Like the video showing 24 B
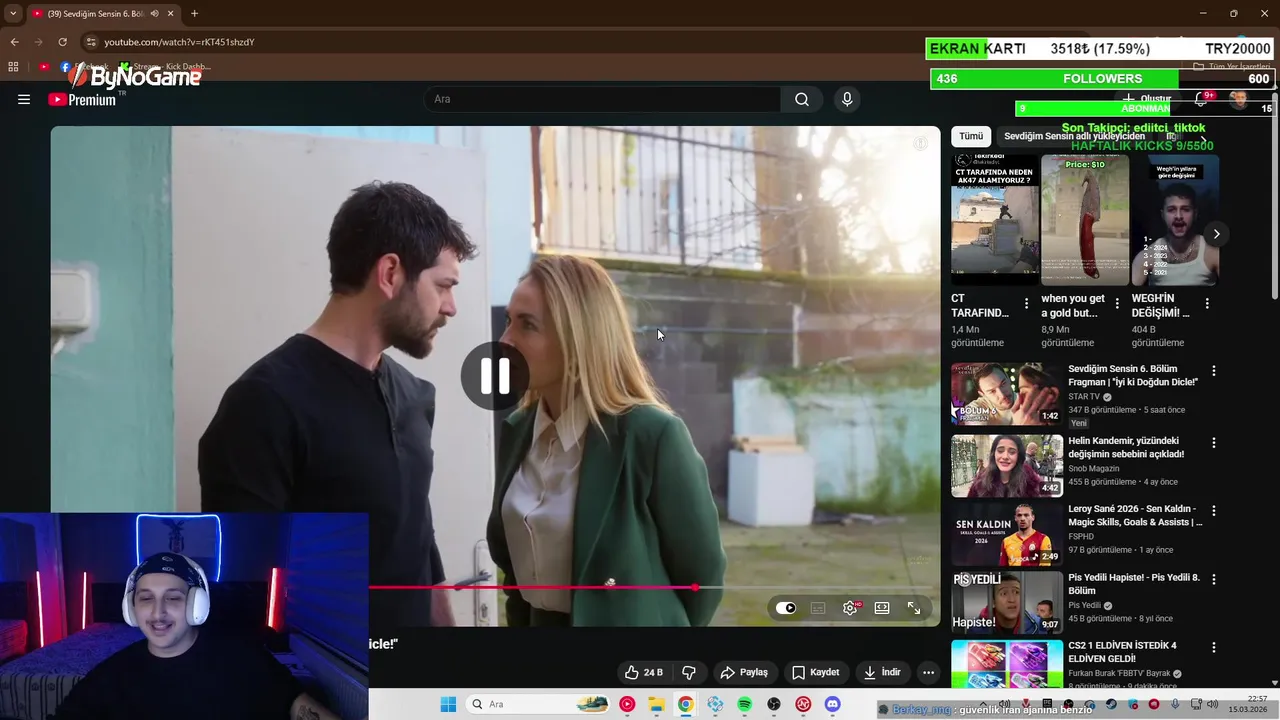The width and height of the screenshot is (1280, 720). click(643, 672)
